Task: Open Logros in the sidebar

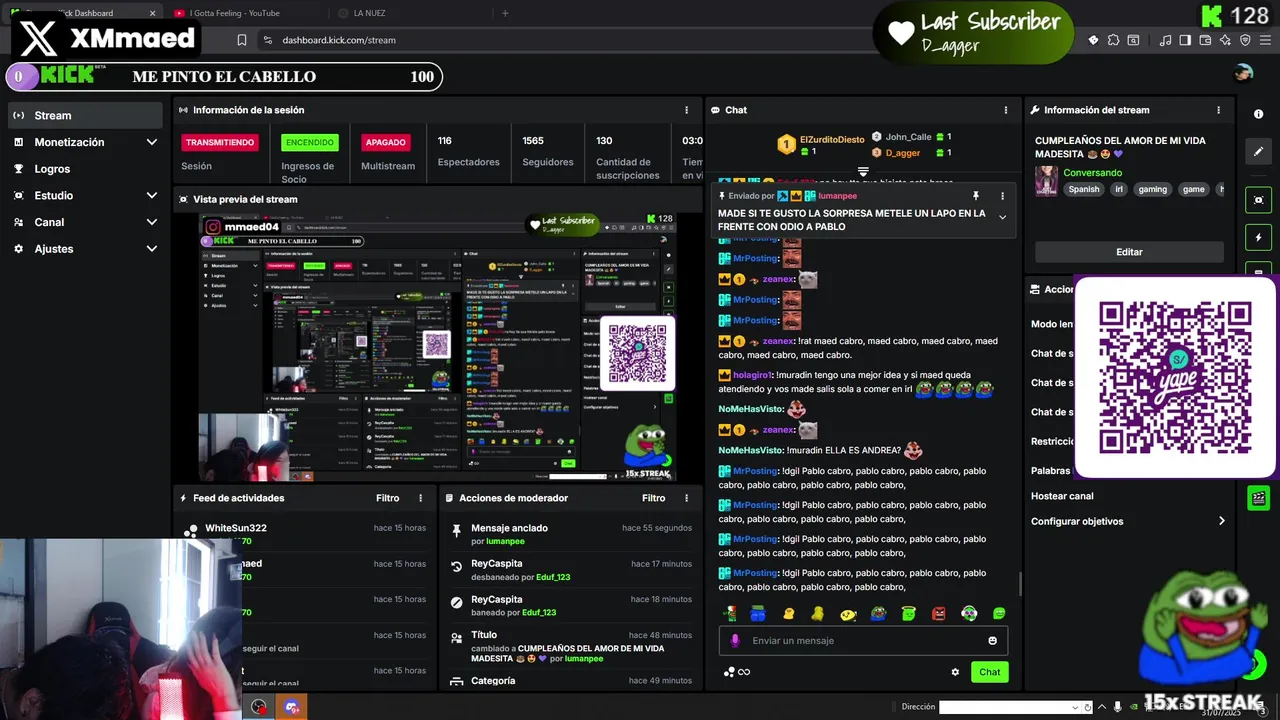Action: click(85, 169)
